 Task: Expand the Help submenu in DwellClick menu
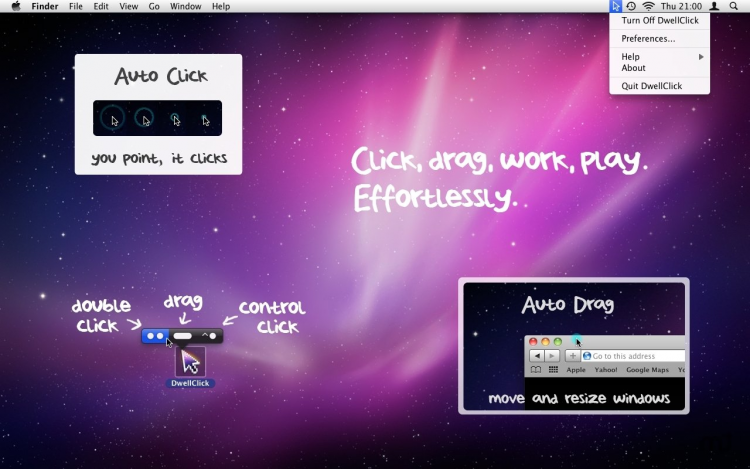660,56
